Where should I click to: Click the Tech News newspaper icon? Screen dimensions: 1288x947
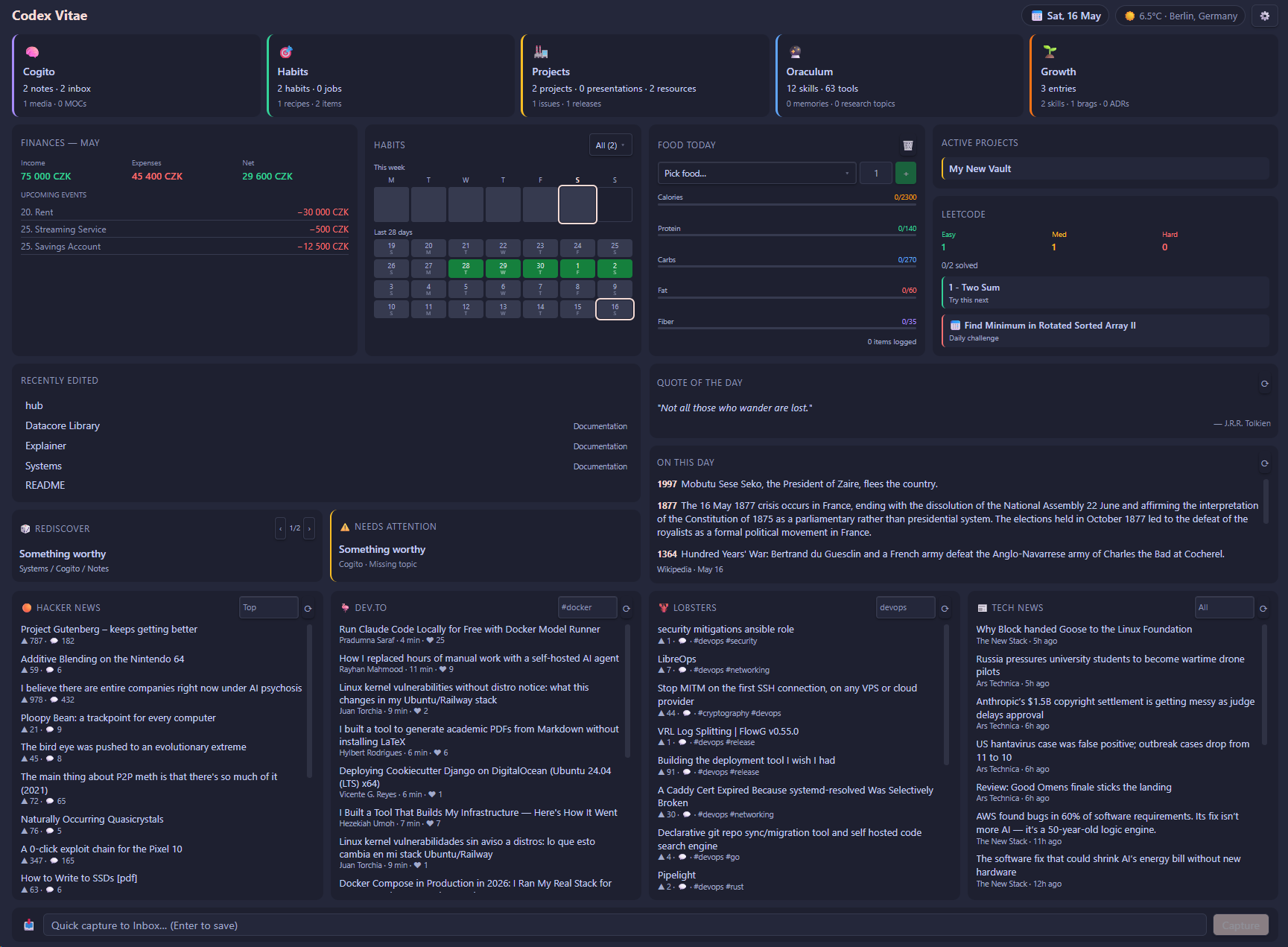(983, 608)
